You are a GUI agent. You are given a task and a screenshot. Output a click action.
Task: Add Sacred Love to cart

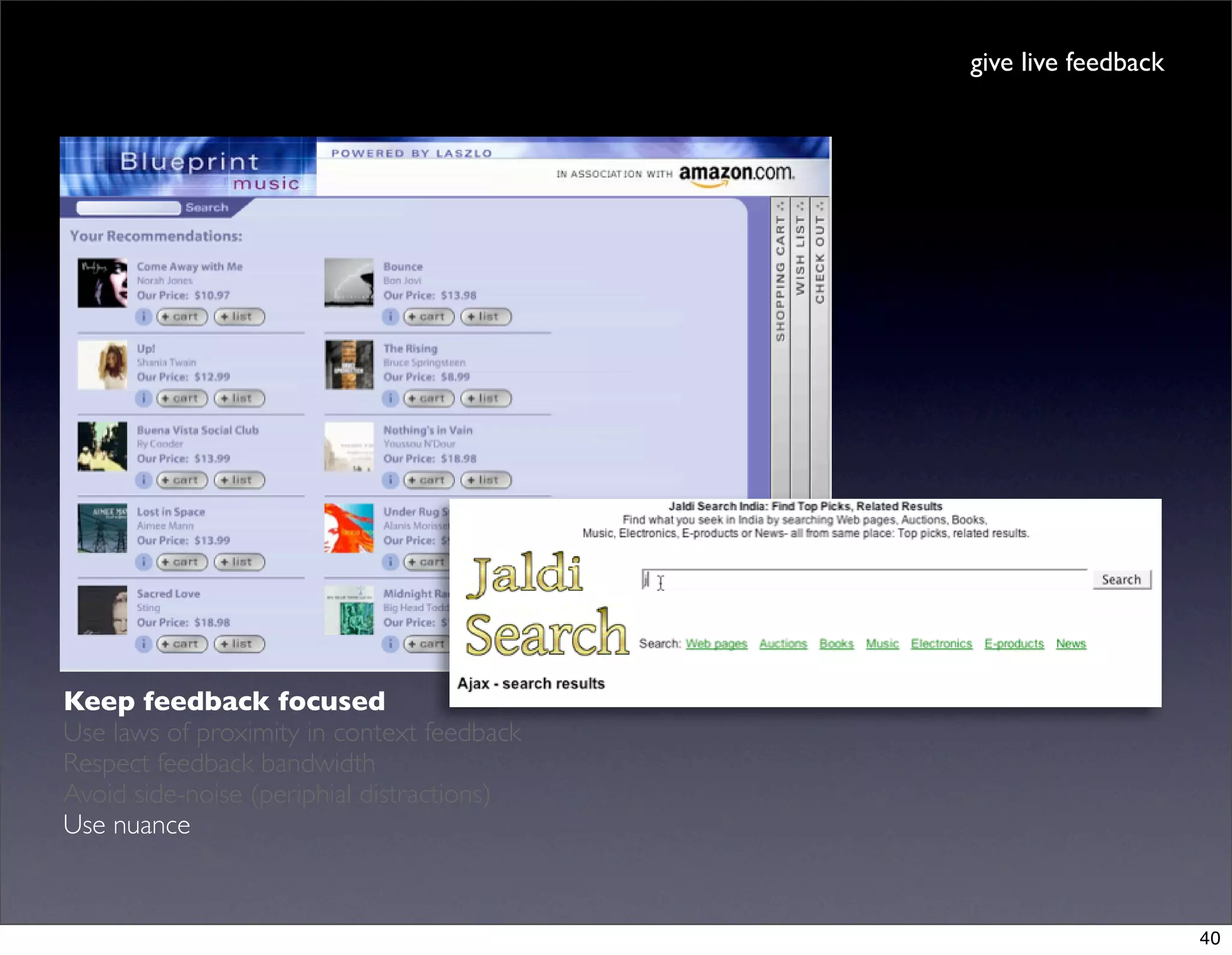pyautogui.click(x=182, y=644)
